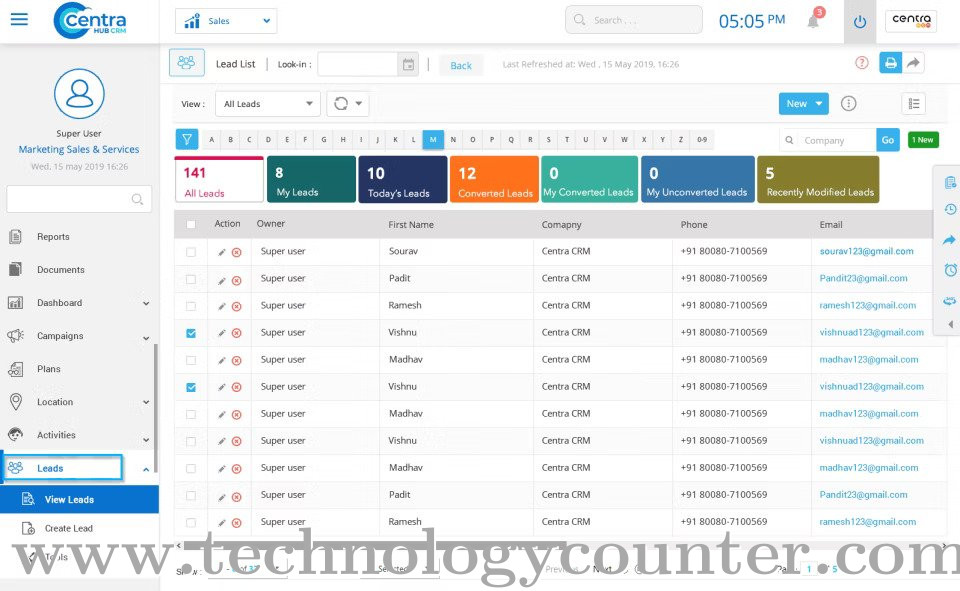
Task: Open the New lead dropdown button
Action: coord(803,104)
